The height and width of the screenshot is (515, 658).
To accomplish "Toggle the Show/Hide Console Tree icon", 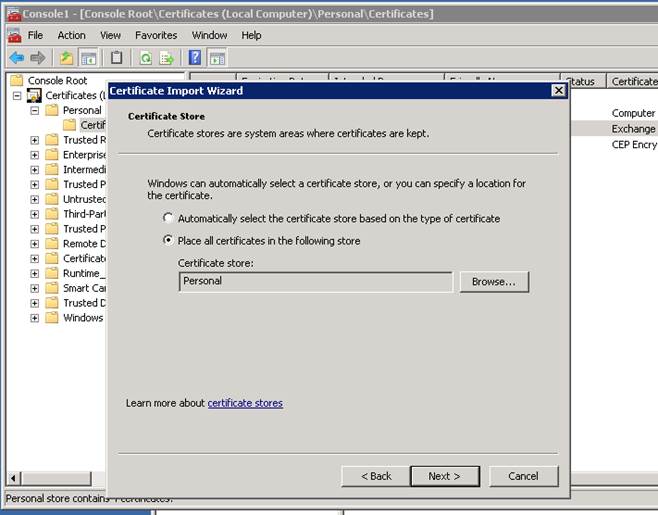I will (88, 58).
